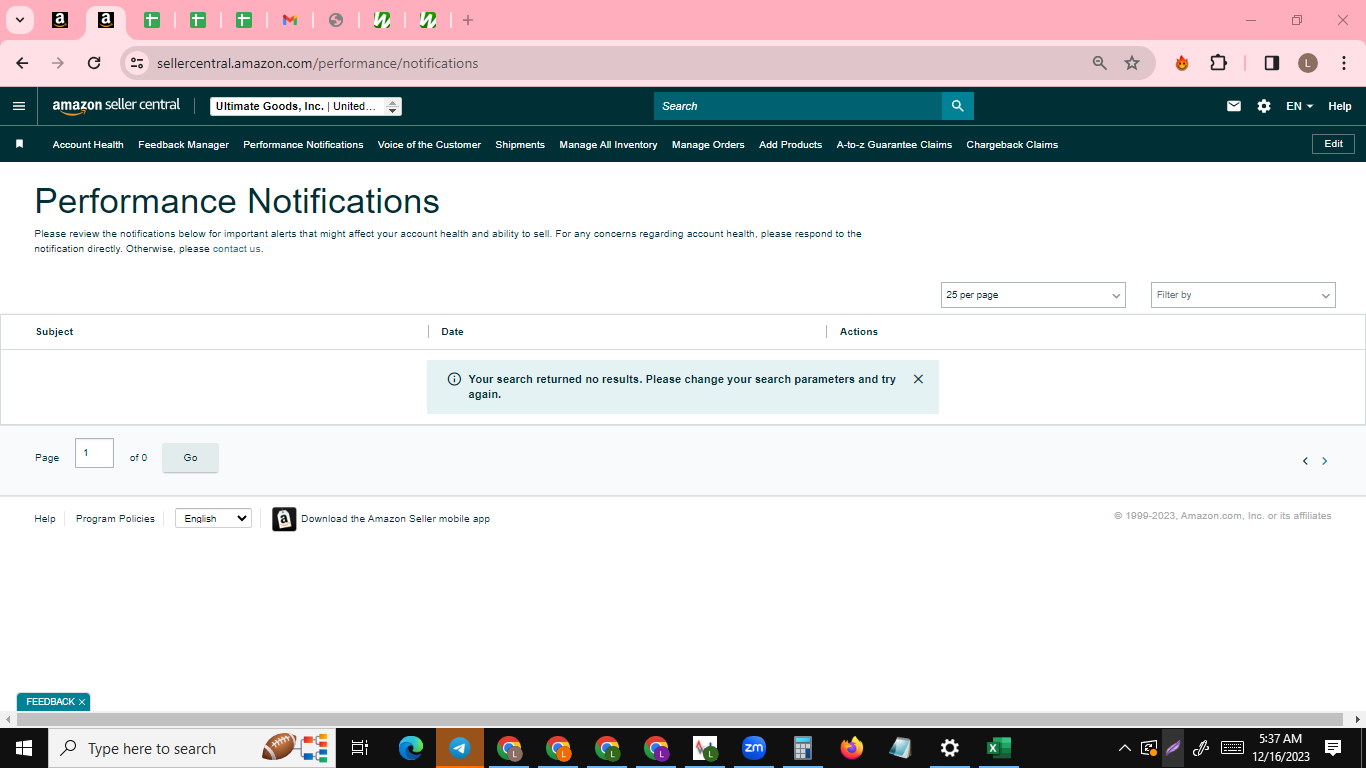Open Account Health in favorites bar
The height and width of the screenshot is (768, 1366).
click(x=88, y=144)
